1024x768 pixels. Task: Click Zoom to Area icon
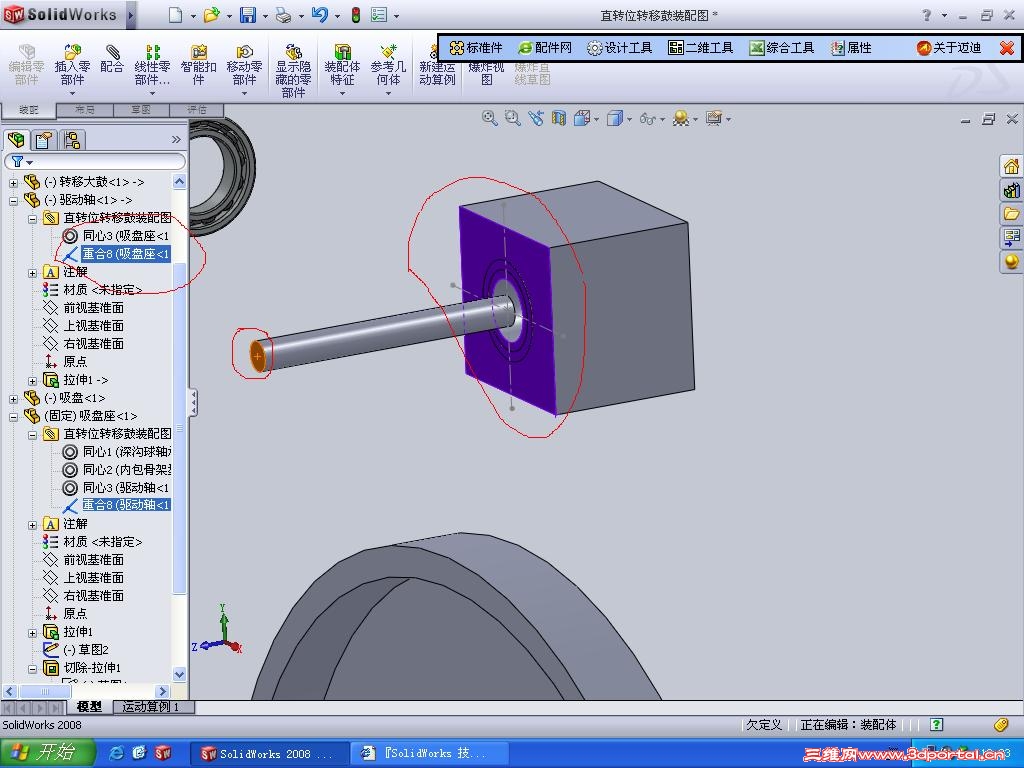point(513,118)
